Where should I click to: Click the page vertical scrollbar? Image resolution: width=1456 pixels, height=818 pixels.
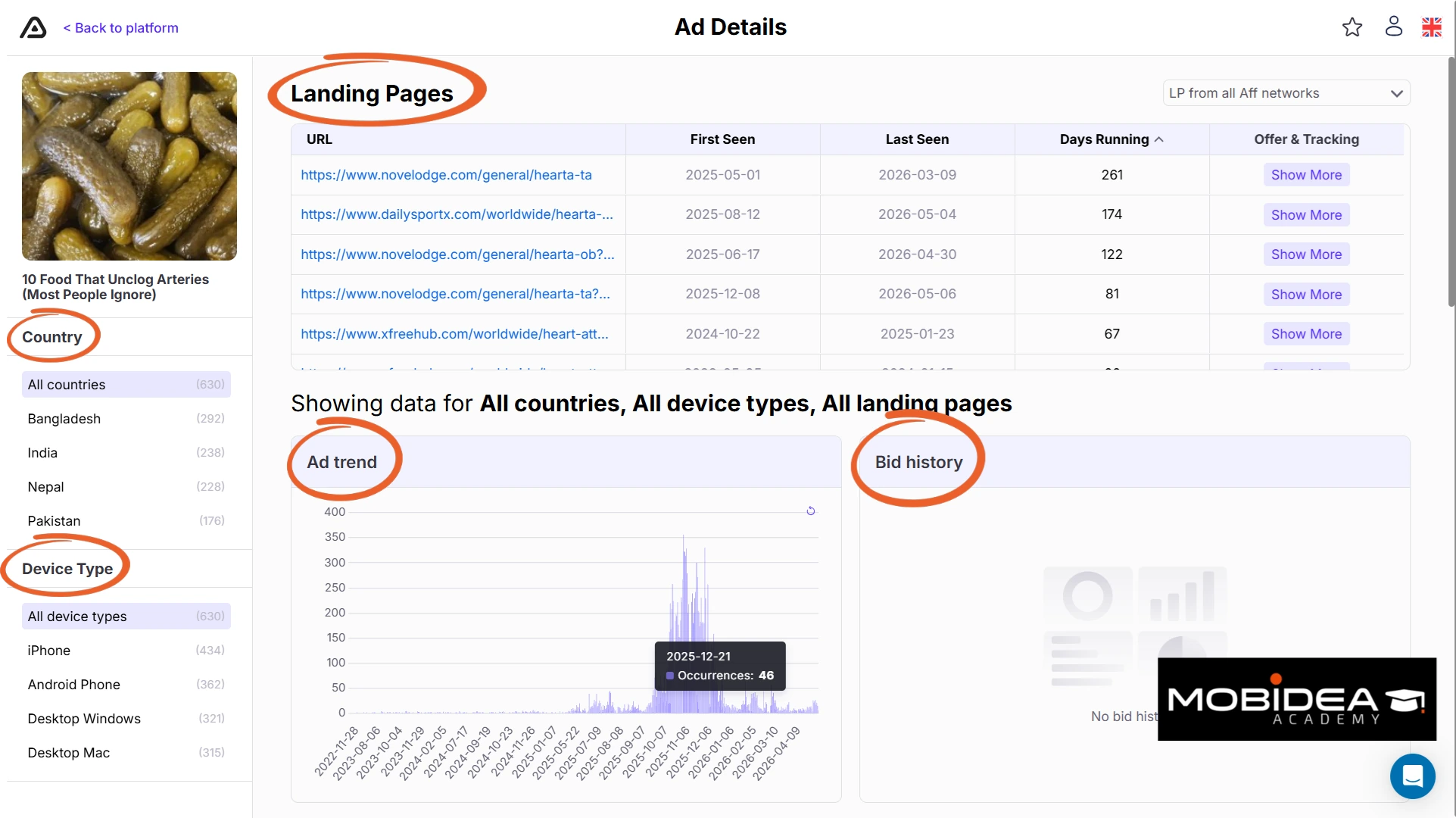(1451, 182)
